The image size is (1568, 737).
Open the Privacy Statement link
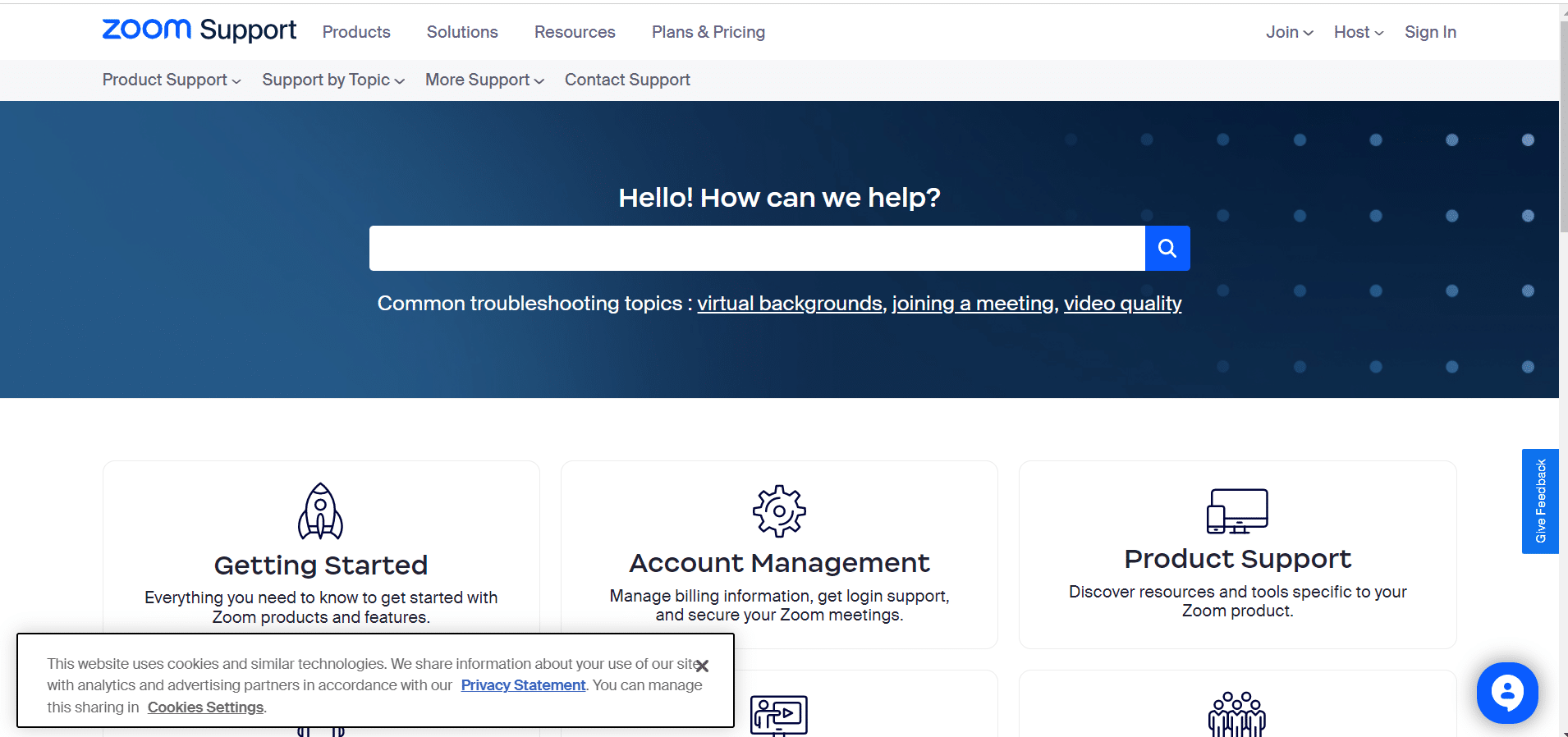(523, 685)
